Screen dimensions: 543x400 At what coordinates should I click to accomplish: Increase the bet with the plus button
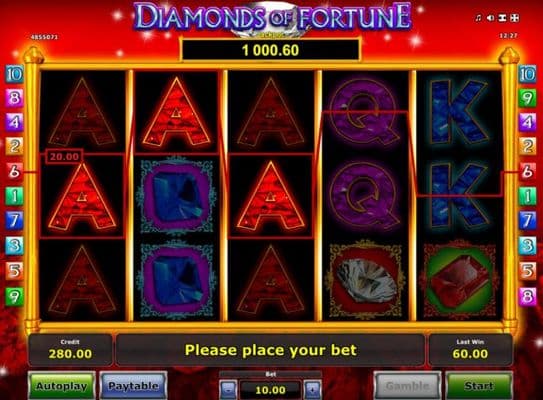(x=312, y=390)
